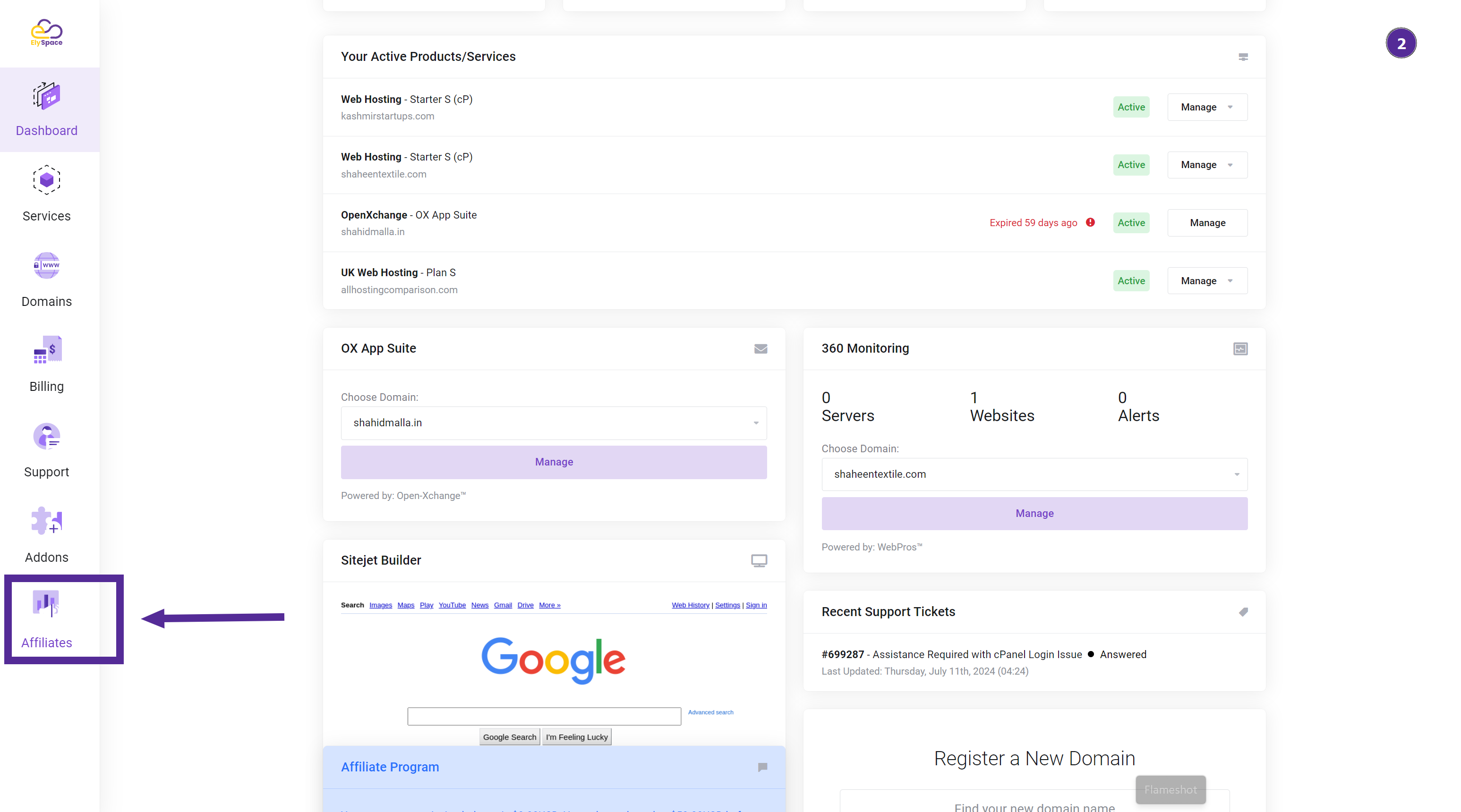Select domain from OX App Suite dropdown

(554, 422)
